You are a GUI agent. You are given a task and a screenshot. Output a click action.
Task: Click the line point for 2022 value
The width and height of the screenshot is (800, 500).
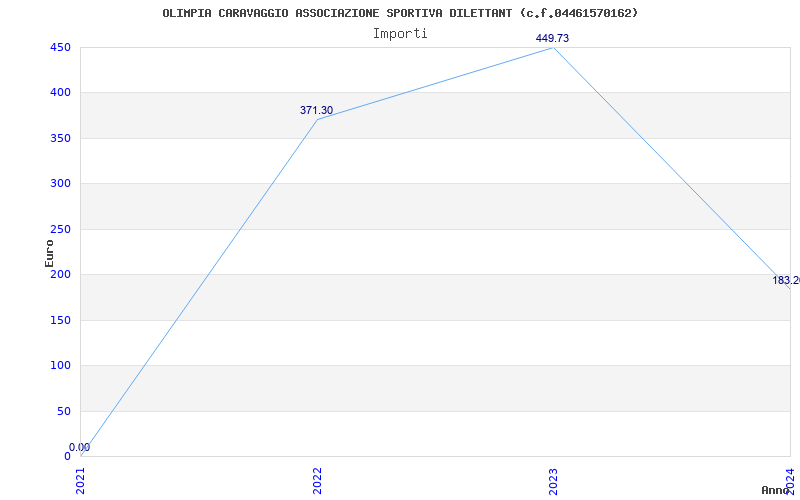click(x=317, y=119)
